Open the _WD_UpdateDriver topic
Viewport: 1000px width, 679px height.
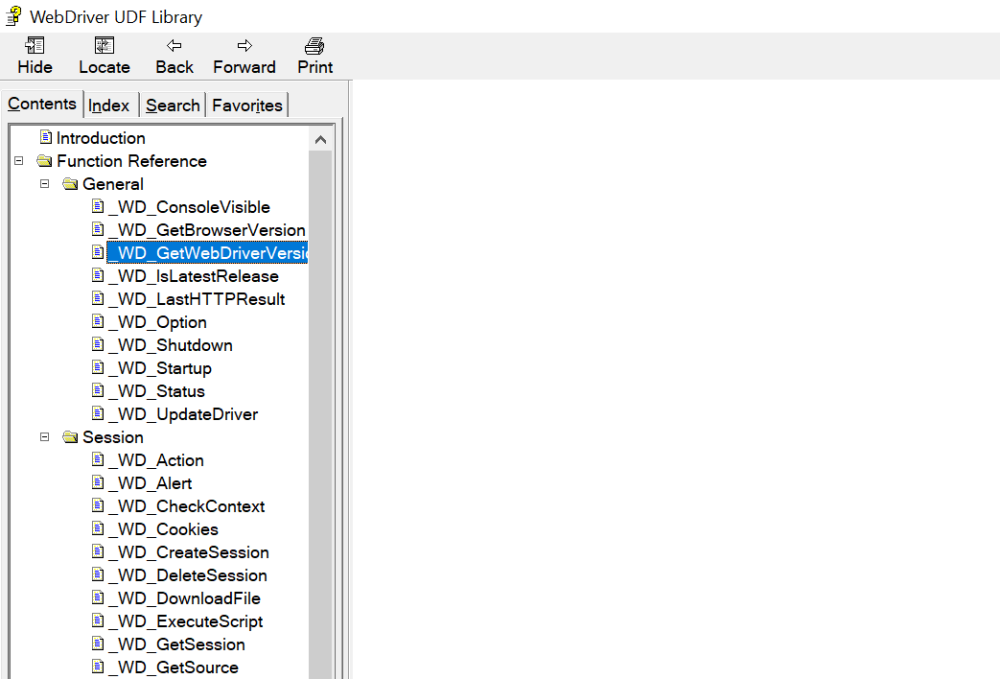click(183, 414)
